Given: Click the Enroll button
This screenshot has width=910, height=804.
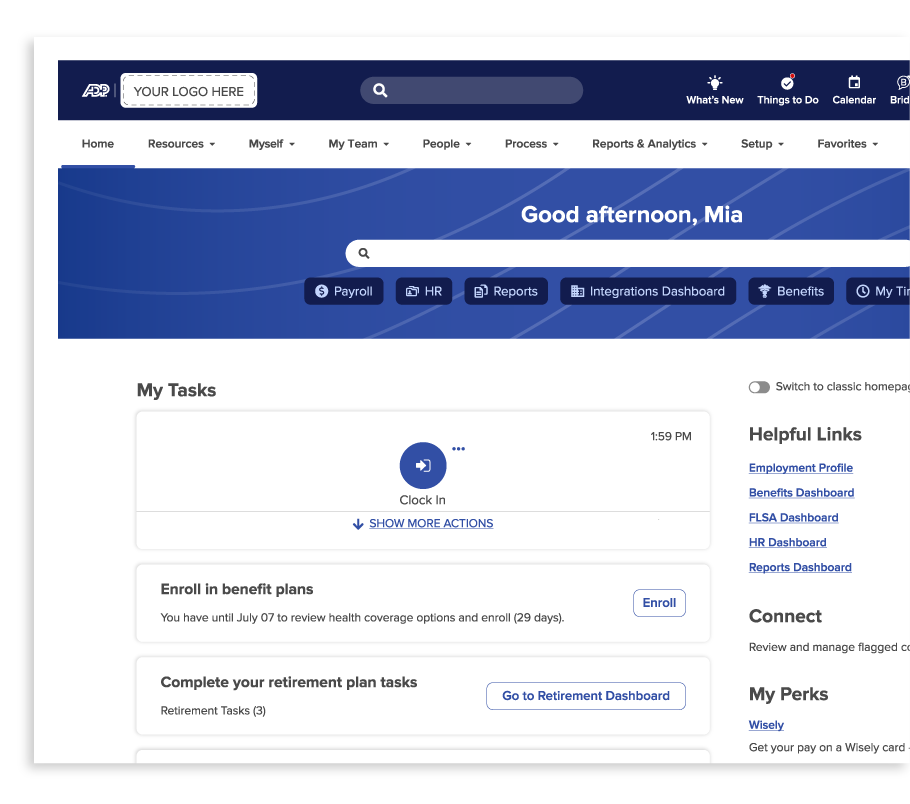Looking at the screenshot, I should pos(659,603).
